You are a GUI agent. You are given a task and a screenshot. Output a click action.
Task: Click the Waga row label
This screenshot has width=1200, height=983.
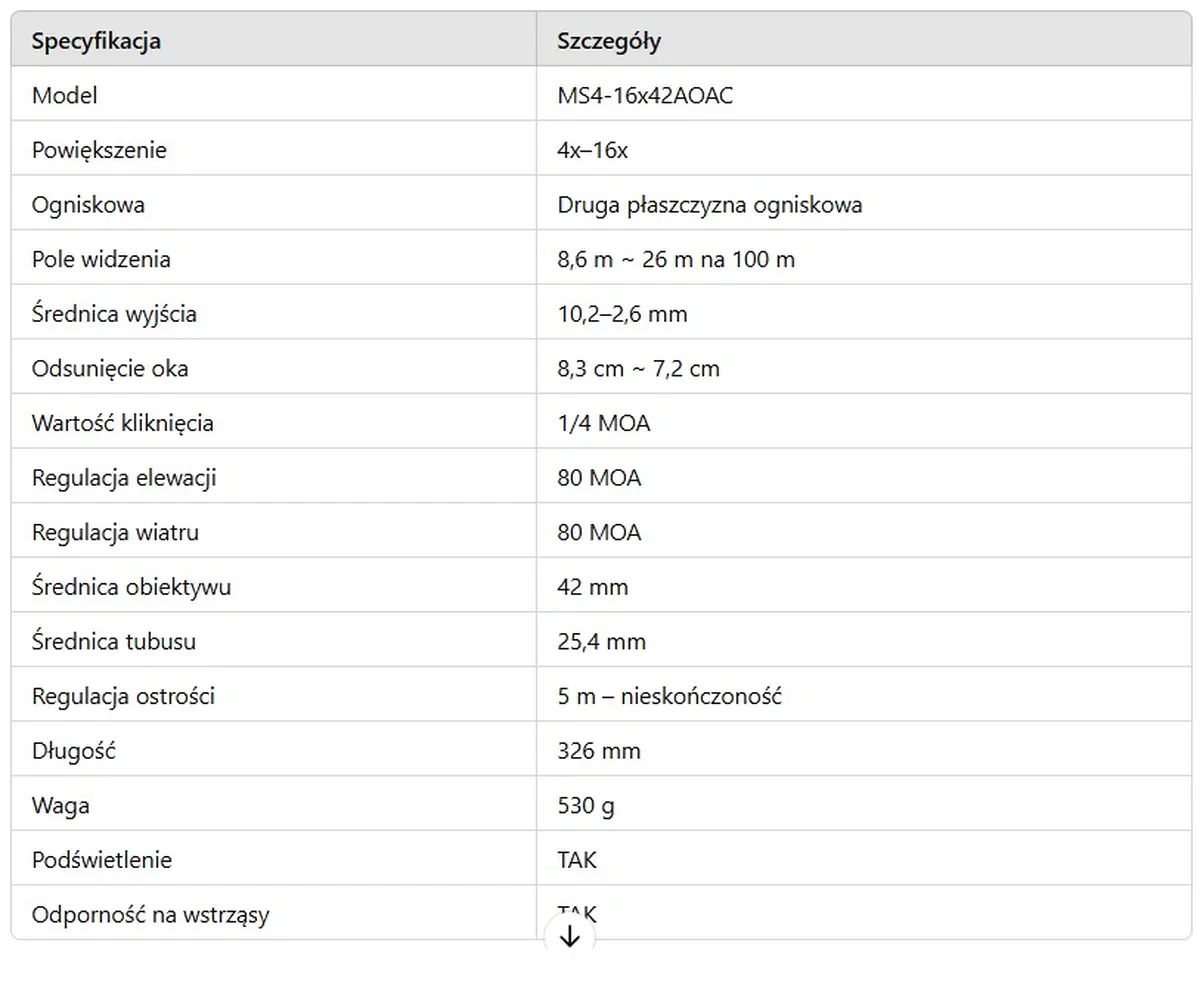(53, 805)
